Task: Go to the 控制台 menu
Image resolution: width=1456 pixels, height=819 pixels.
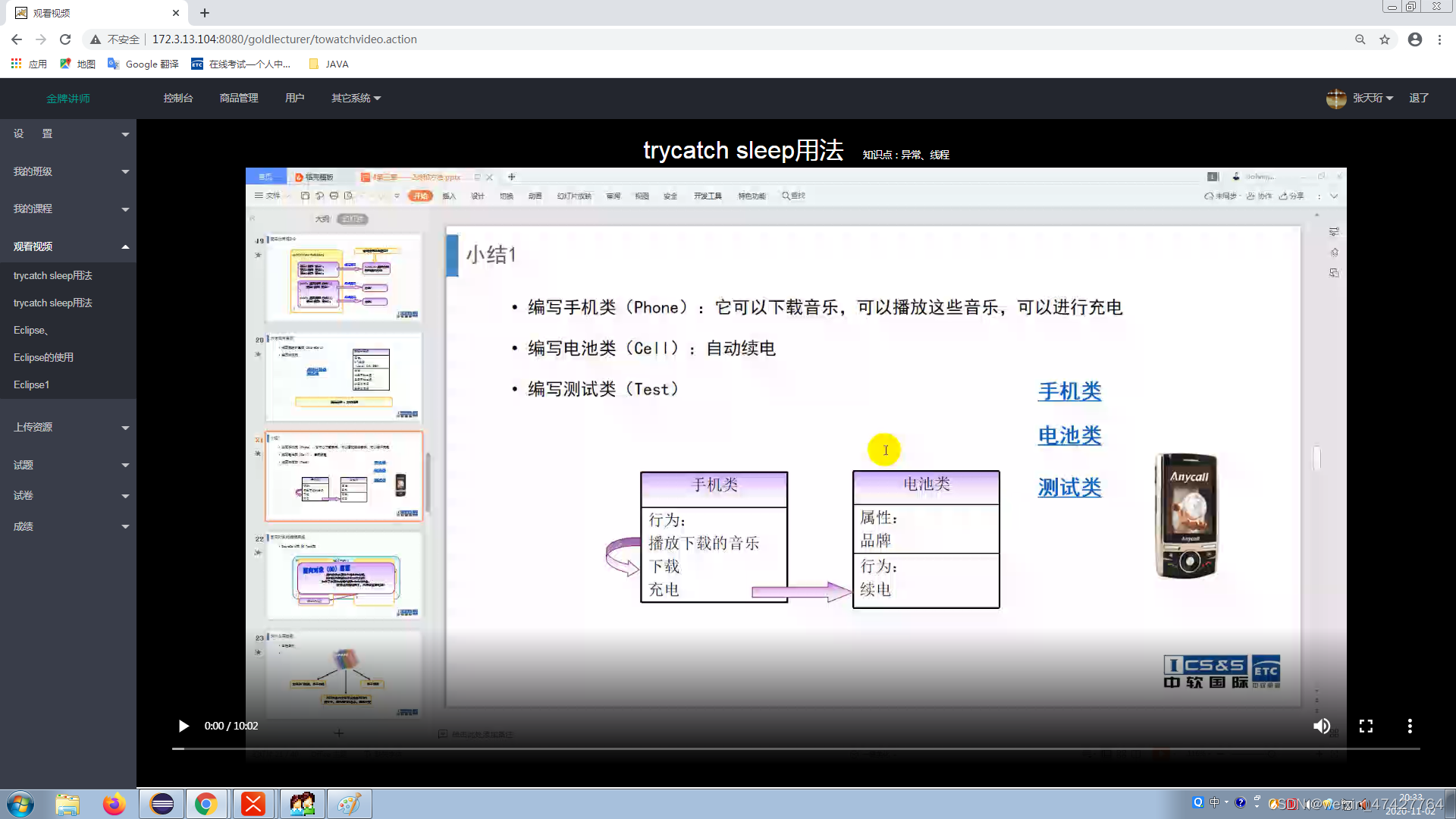Action: pyautogui.click(x=178, y=98)
